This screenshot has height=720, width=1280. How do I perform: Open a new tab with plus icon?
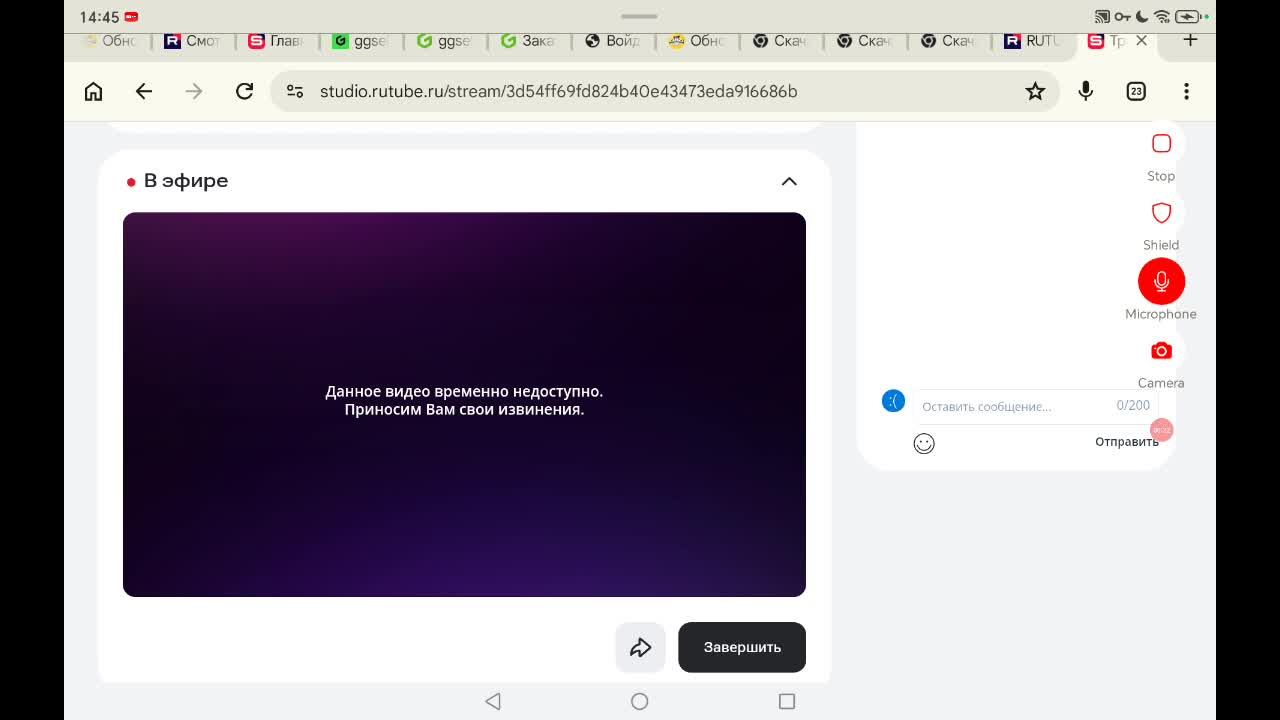click(1190, 40)
